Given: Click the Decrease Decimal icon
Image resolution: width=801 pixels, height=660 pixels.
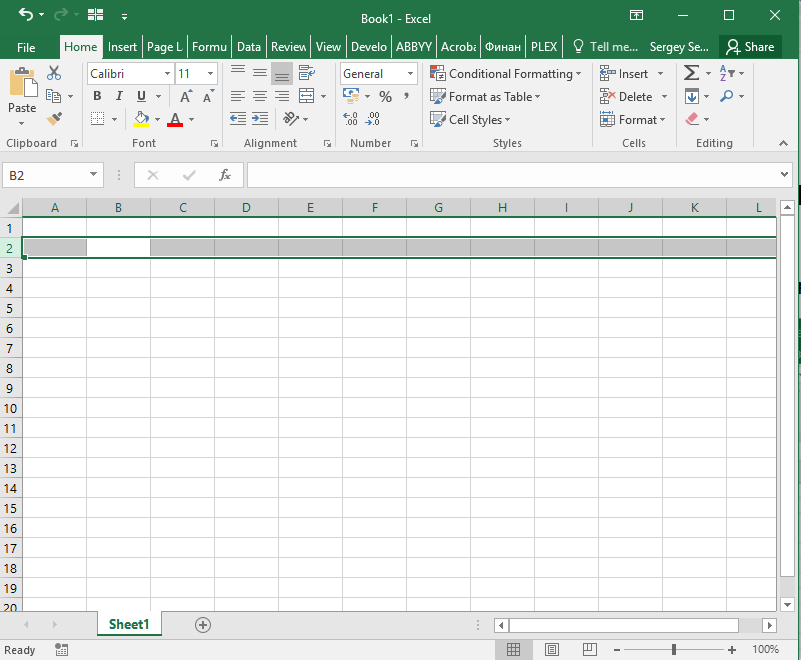Looking at the screenshot, I should pyautogui.click(x=372, y=119).
